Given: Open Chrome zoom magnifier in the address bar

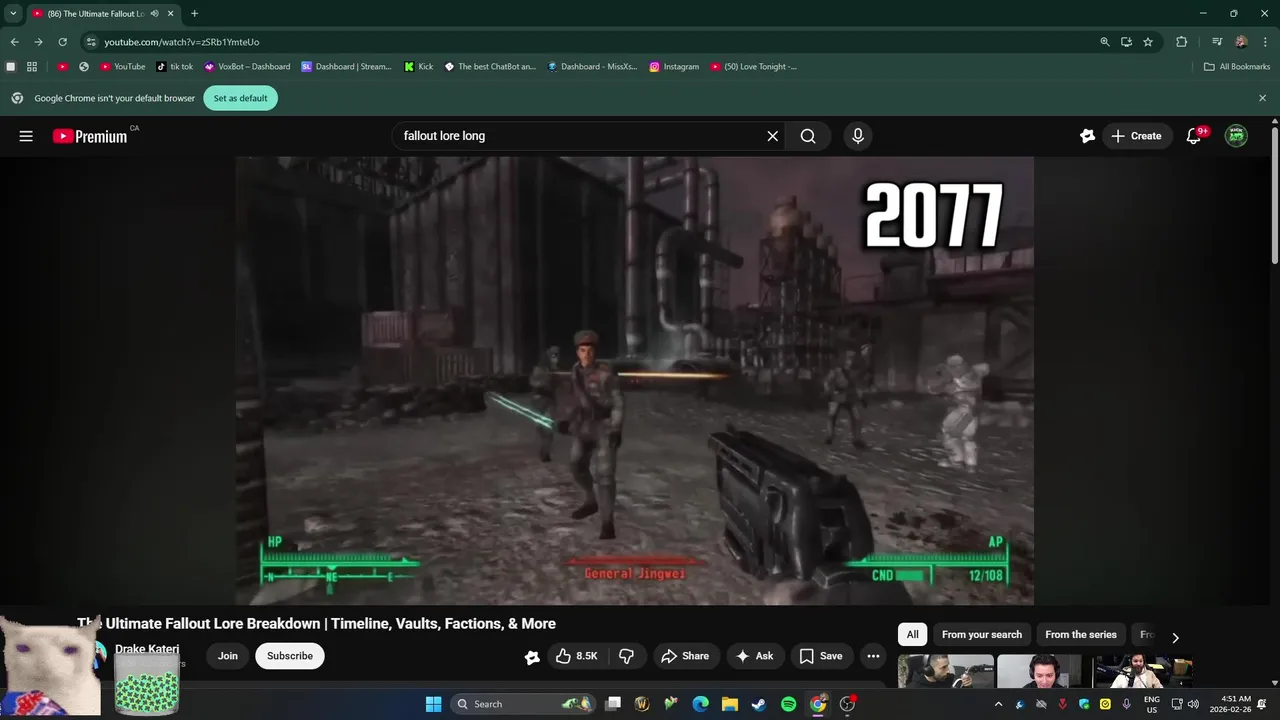Looking at the screenshot, I should tap(1105, 42).
